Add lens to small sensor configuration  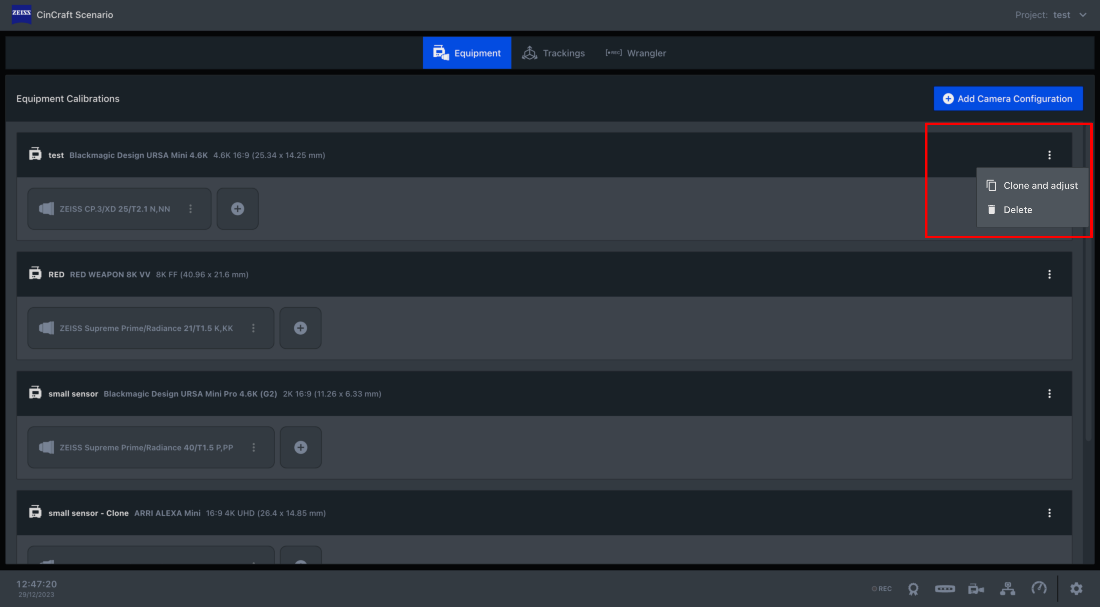click(300, 447)
